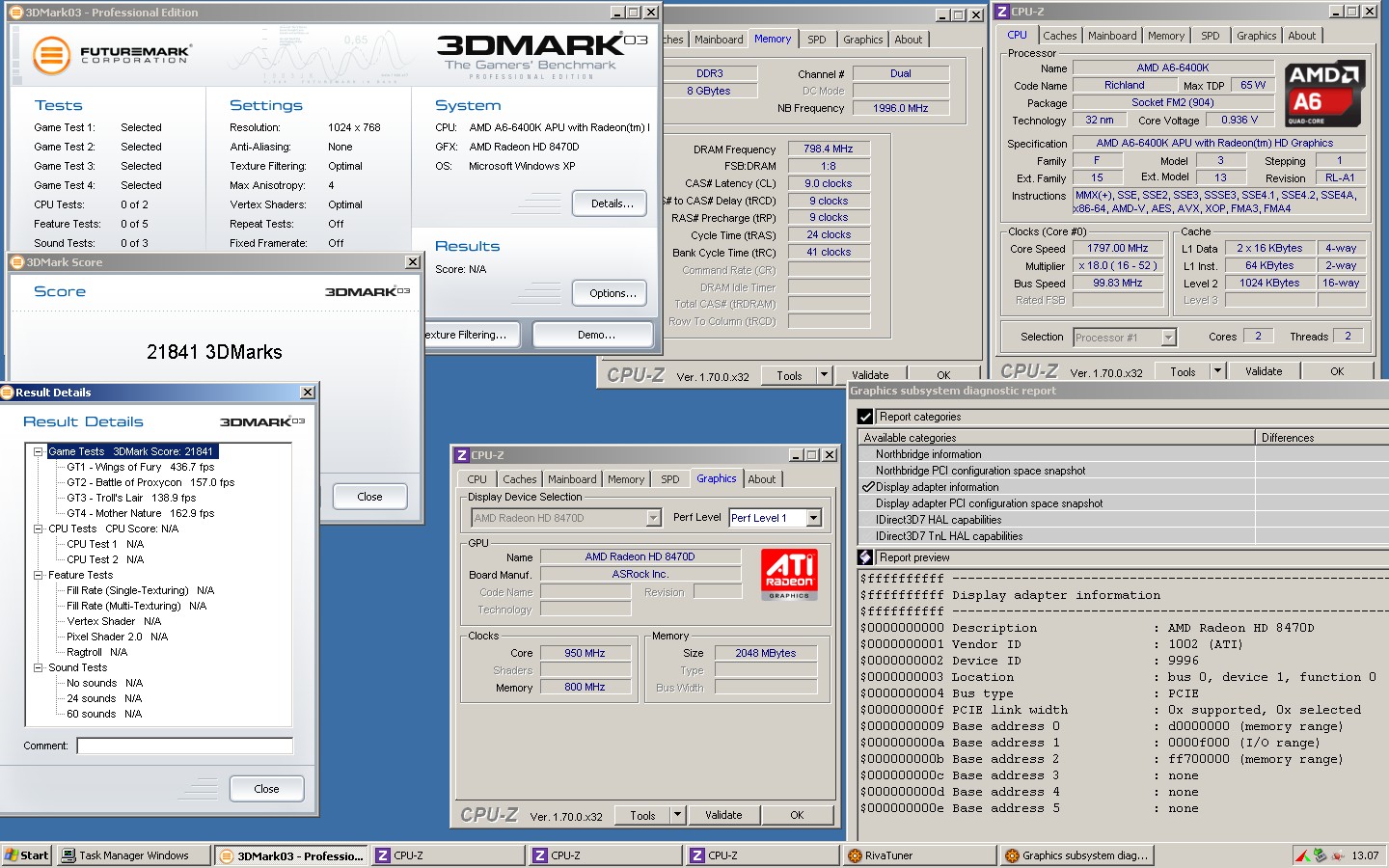Click the red-green tray icon by clock
The width and height of the screenshot is (1389, 868).
[1303, 855]
